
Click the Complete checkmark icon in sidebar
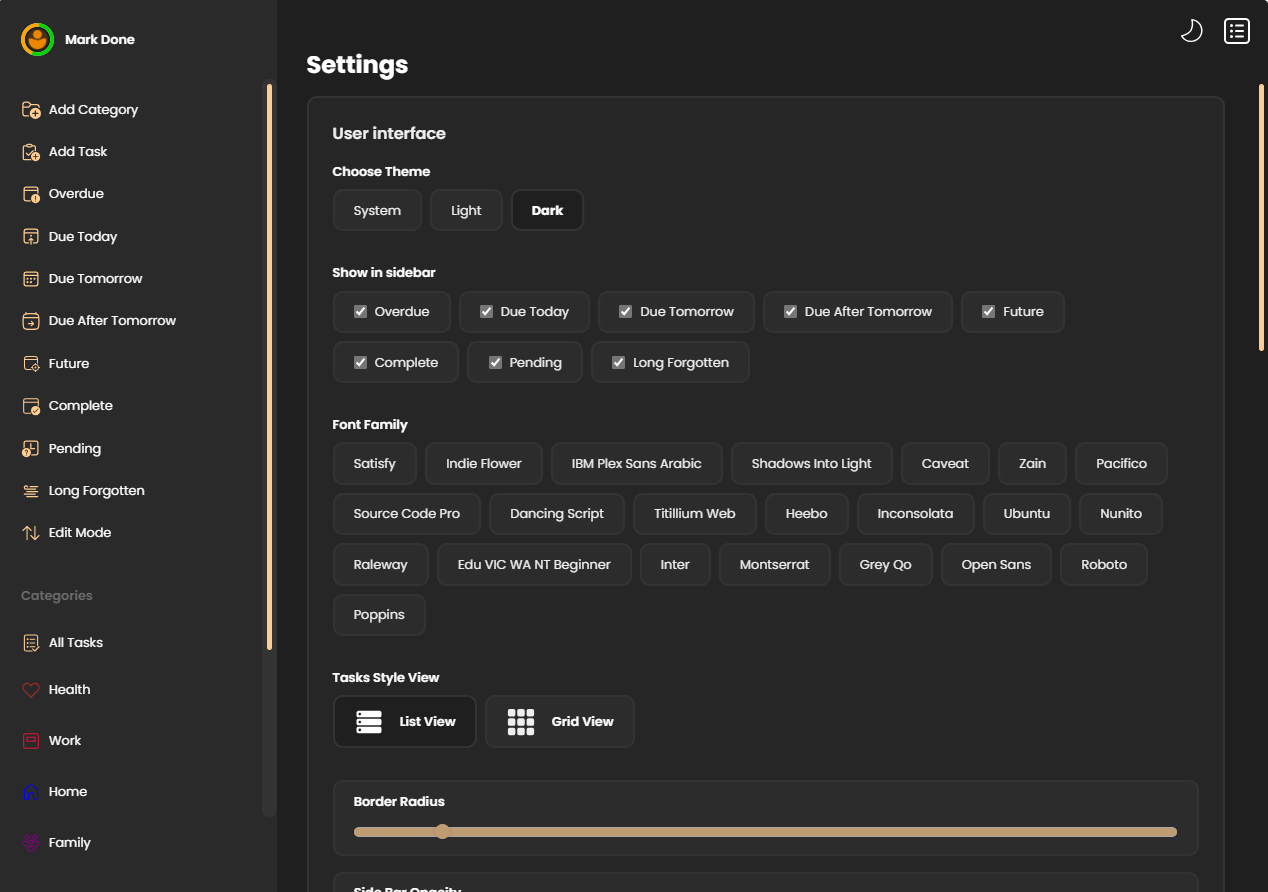[31, 406]
